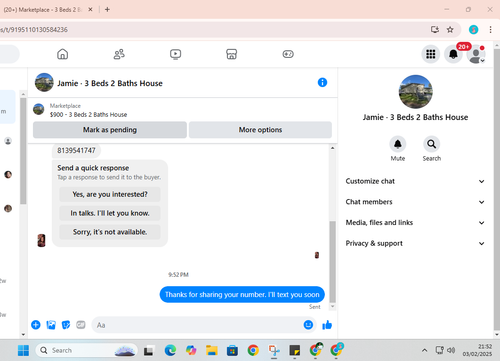
Task: Open the account profile avatar menu
Action: tap(476, 54)
